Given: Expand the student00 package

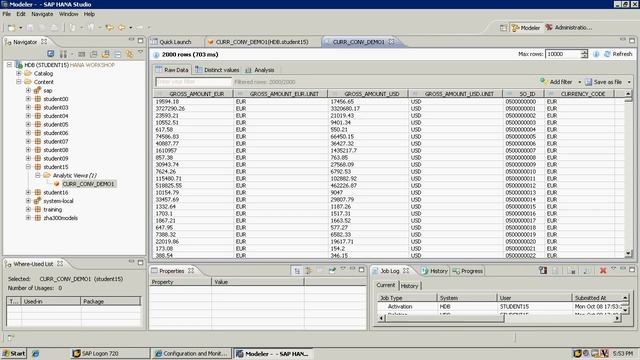Looking at the screenshot, I should [28, 99].
